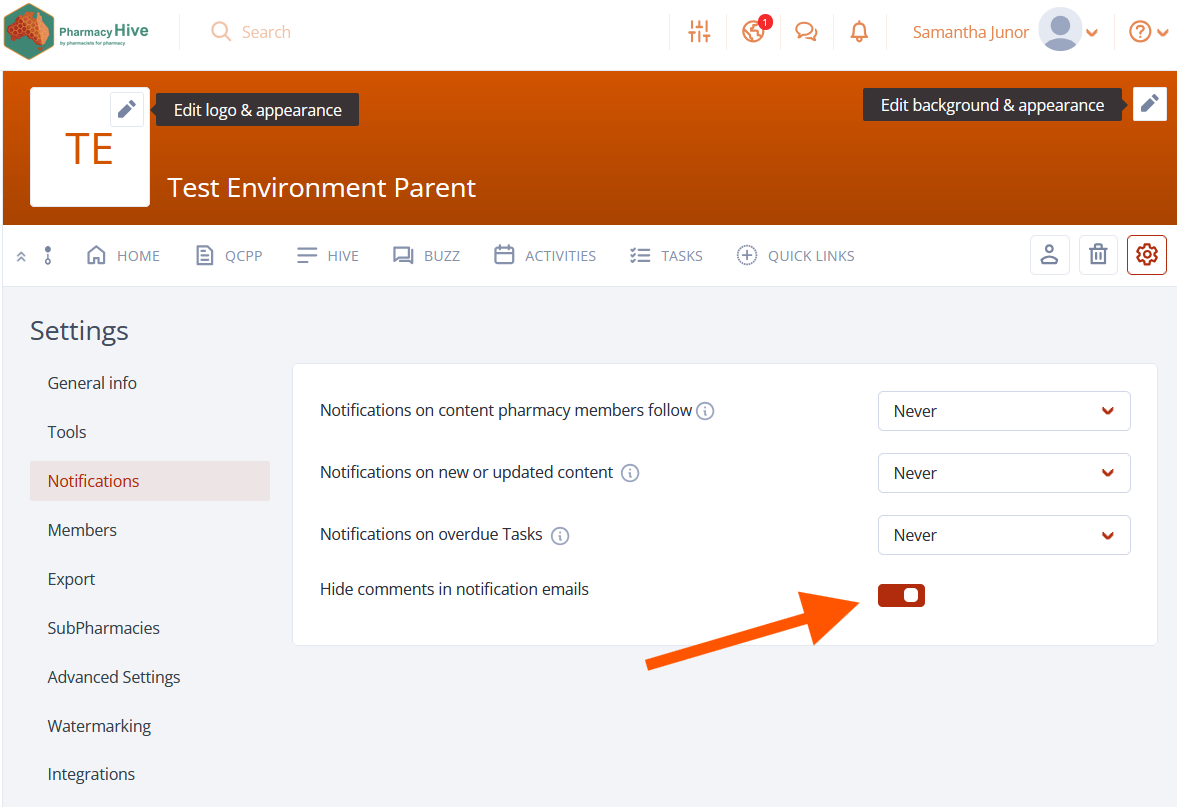The width and height of the screenshot is (1177, 807).
Task: Open the overdue Tasks notifications dropdown
Action: tap(1004, 535)
